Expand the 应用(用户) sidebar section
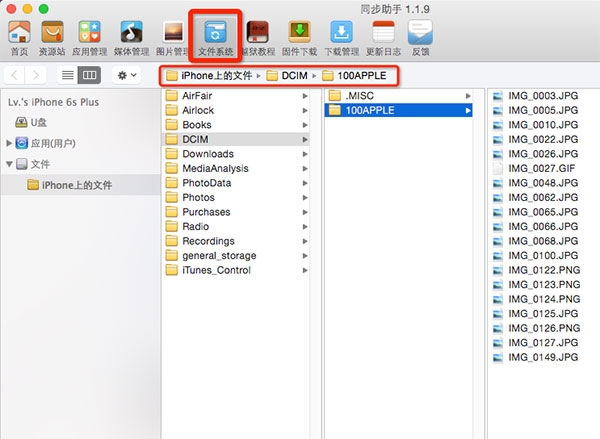This screenshot has height=439, width=600. pos(10,143)
